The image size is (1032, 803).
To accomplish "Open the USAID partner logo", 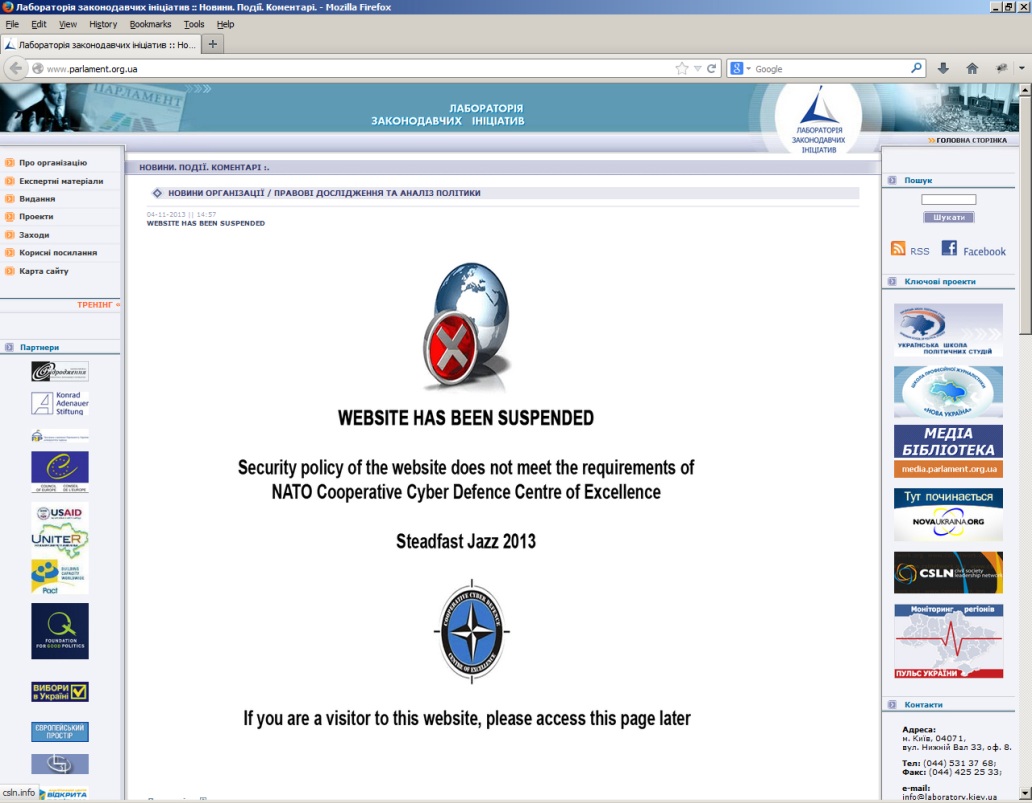I will click(59, 513).
